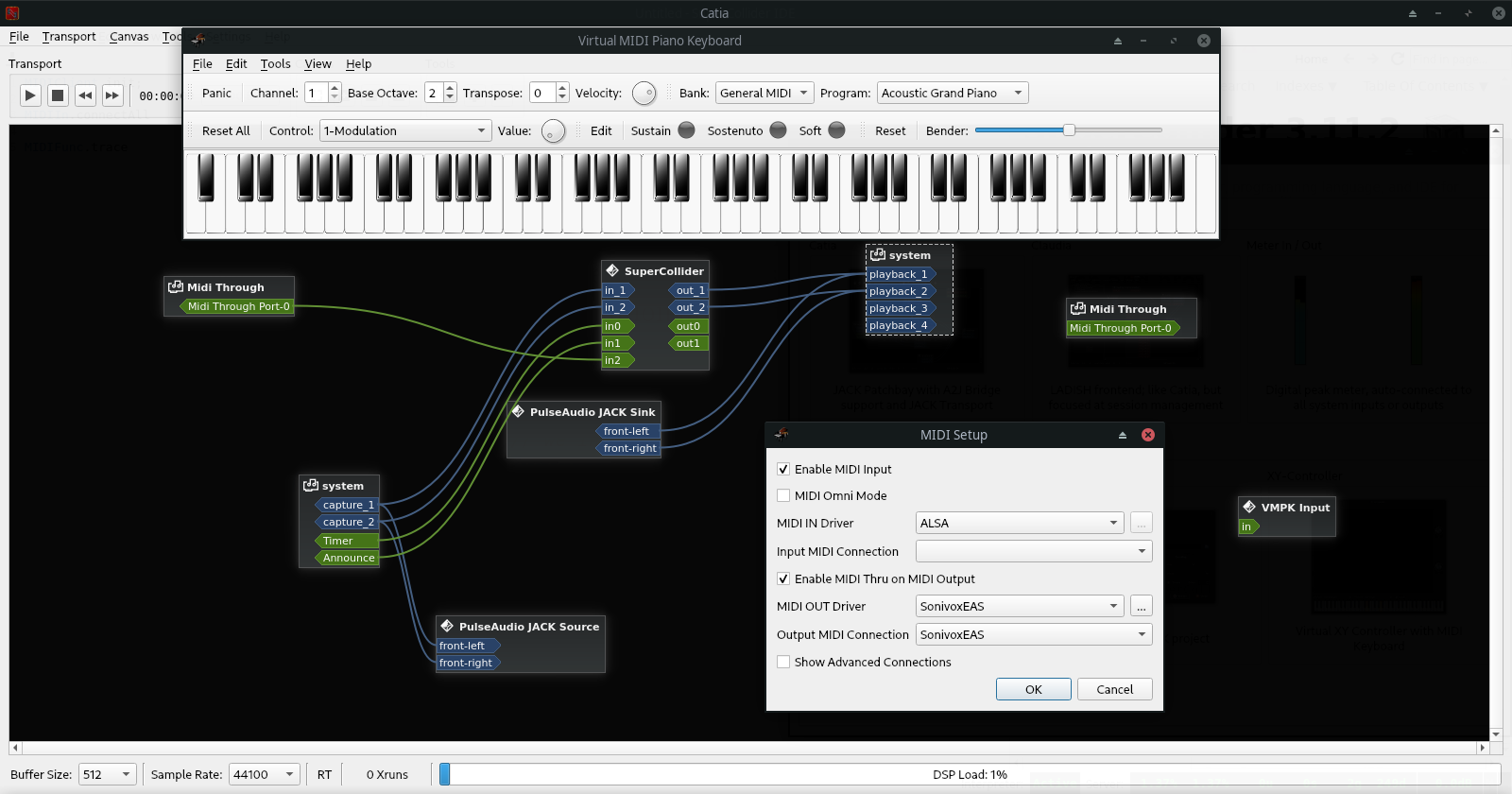Toggle the Sostenuto pedal indicator
The height and width of the screenshot is (794, 1512).
point(778,130)
